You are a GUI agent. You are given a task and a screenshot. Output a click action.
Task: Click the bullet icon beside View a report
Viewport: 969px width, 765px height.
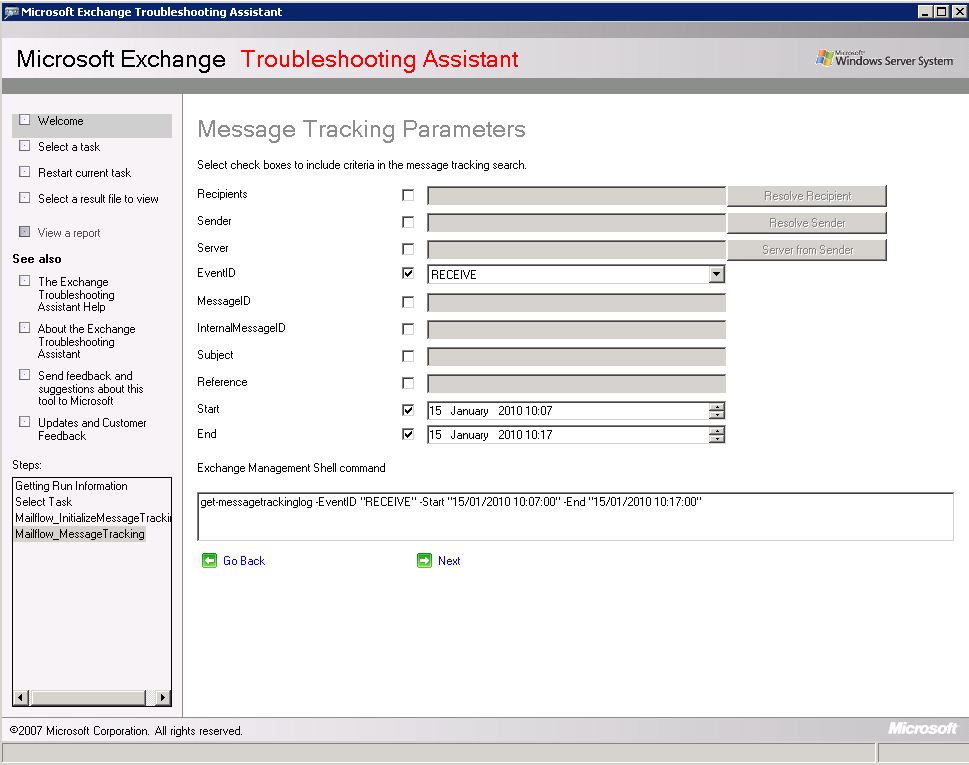[24, 232]
